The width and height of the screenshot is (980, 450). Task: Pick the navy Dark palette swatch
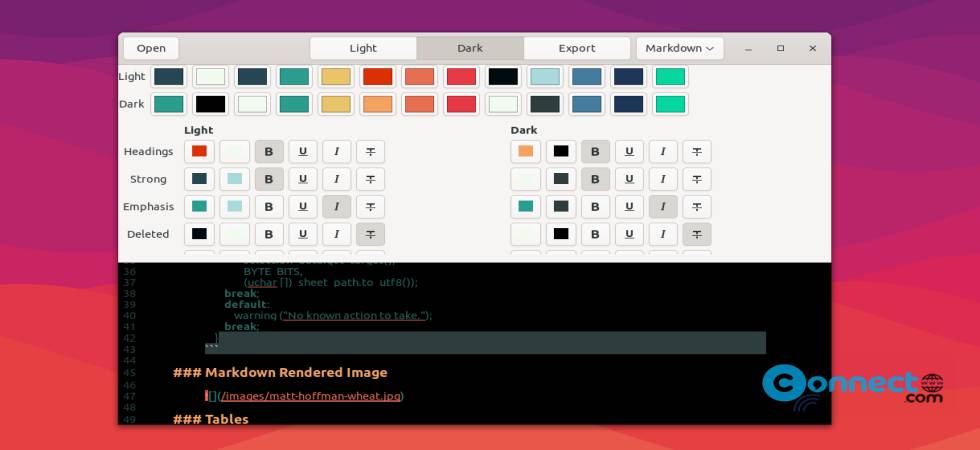click(x=629, y=104)
